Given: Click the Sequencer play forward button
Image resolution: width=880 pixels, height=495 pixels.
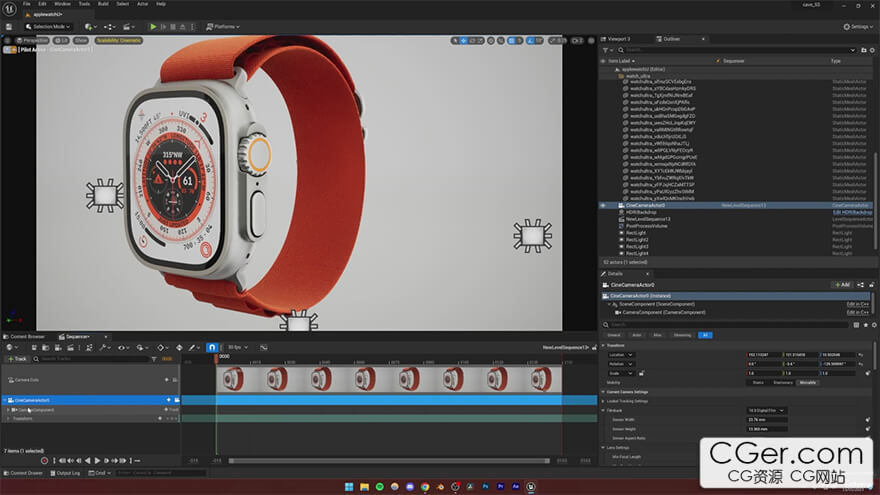Looking at the screenshot, I should pos(97,461).
